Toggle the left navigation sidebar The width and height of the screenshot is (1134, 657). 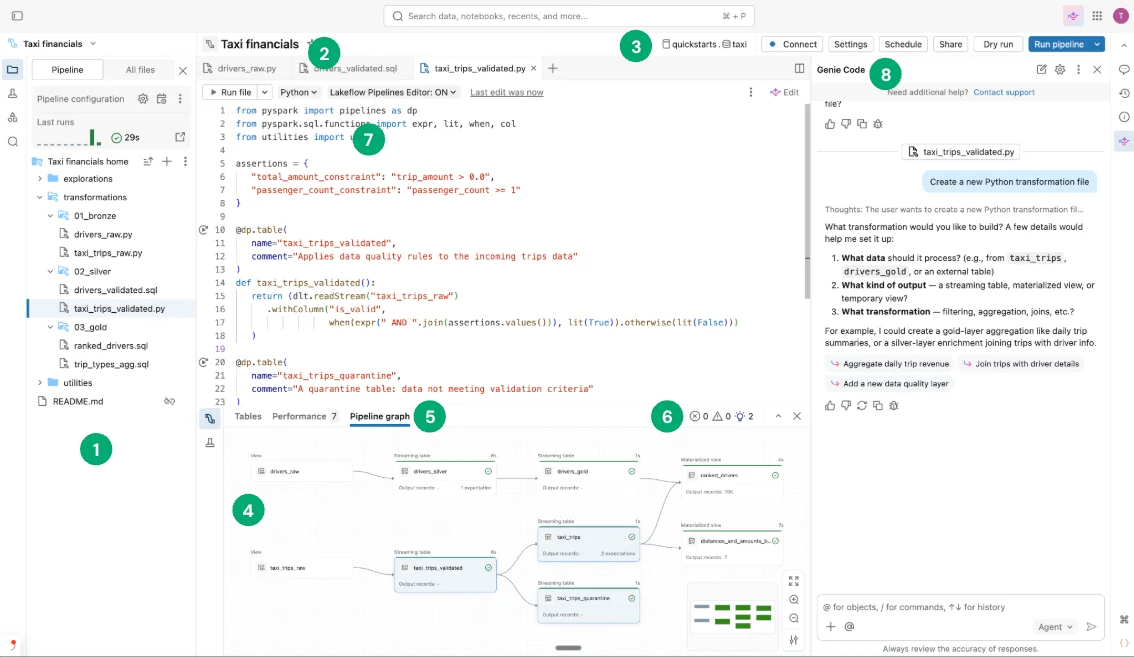pos(17,16)
